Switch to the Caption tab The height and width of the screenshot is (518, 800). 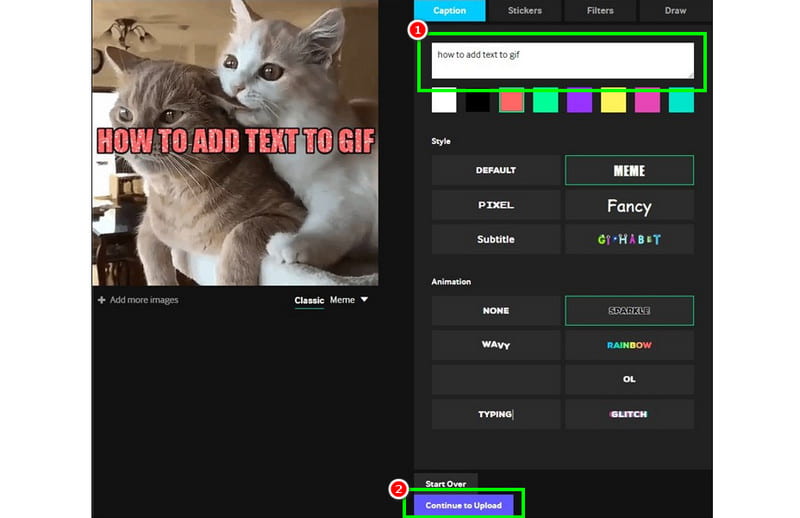449,10
